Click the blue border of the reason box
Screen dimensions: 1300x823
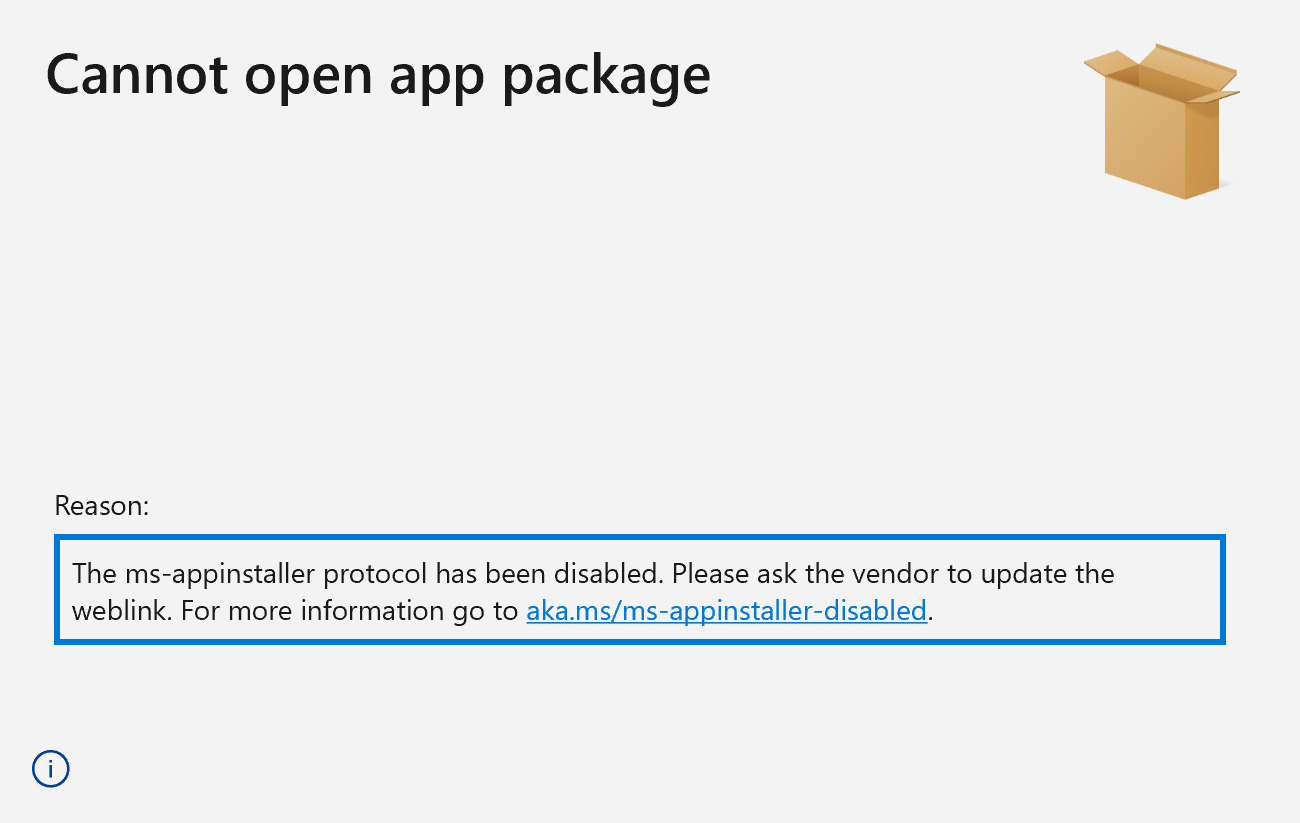(640, 537)
